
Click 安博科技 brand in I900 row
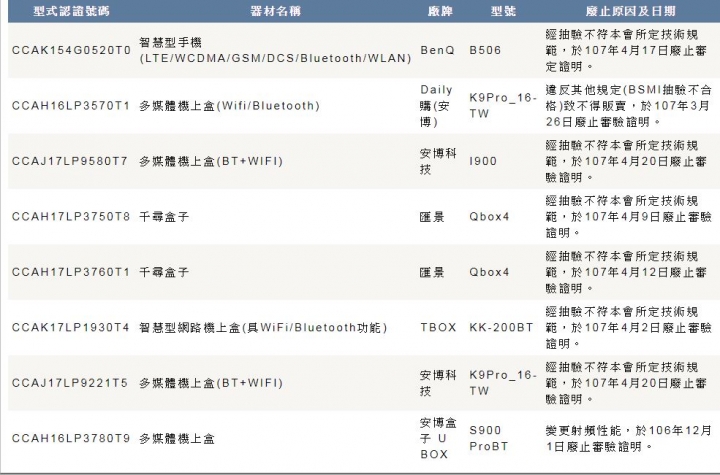coord(438,161)
